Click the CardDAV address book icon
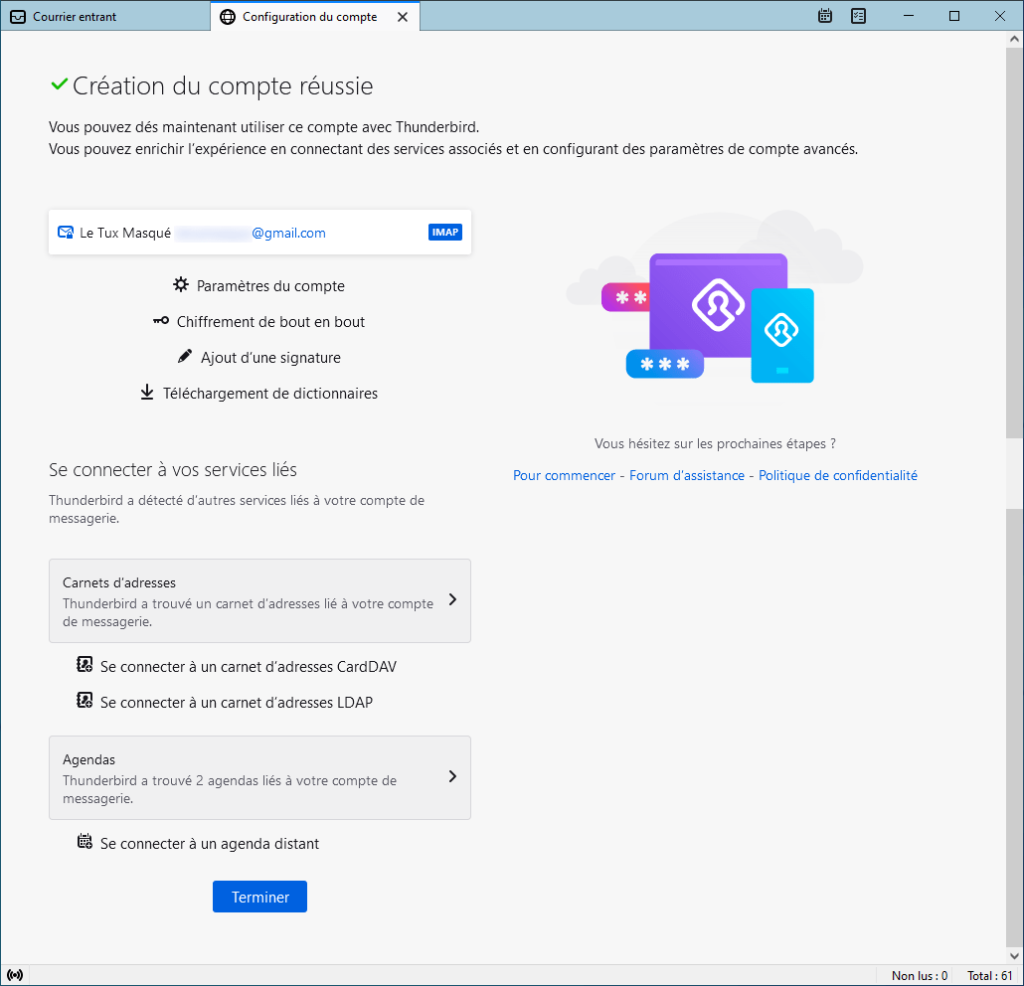This screenshot has height=986, width=1024. (85, 665)
